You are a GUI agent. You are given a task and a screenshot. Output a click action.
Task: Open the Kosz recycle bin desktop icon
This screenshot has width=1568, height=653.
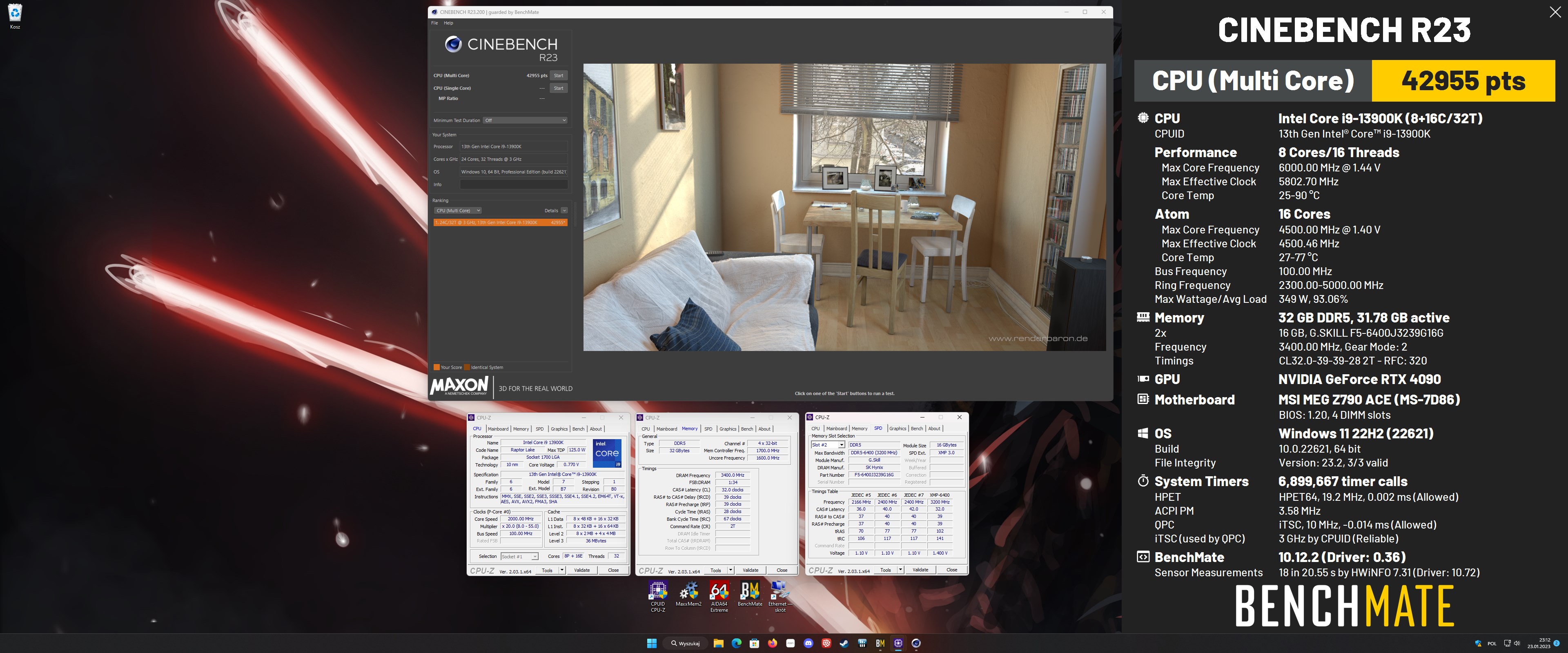[x=15, y=16]
